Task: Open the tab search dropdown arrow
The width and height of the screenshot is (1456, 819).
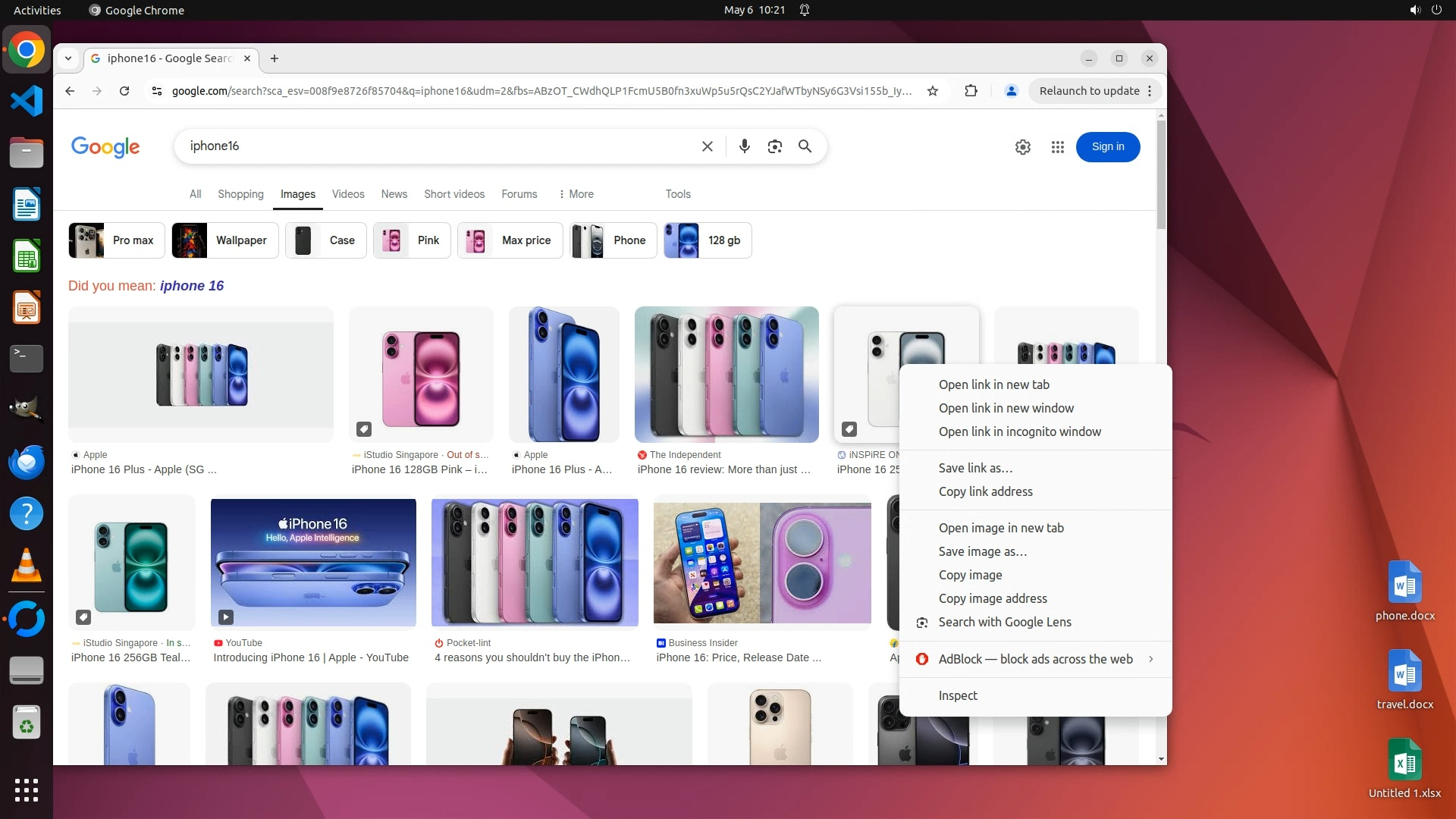Action: [x=68, y=58]
